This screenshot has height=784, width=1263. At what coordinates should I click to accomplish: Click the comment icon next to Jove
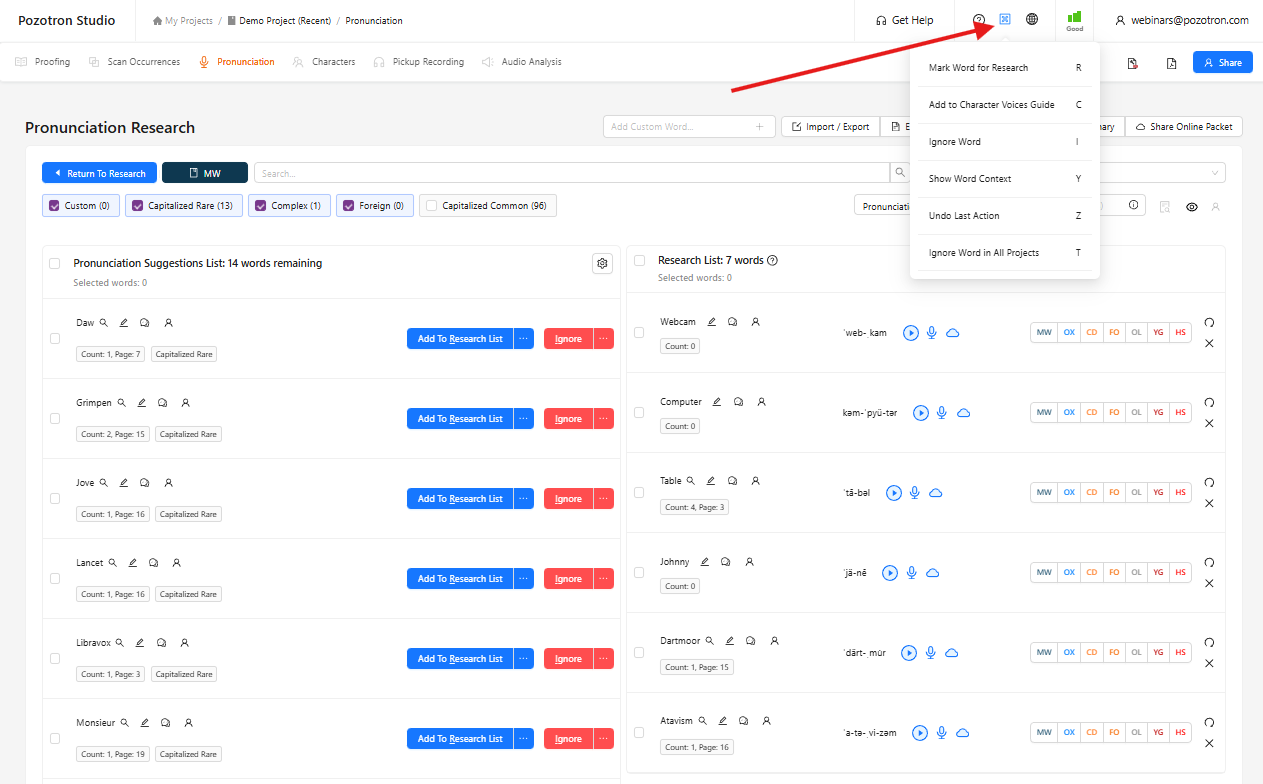(145, 483)
